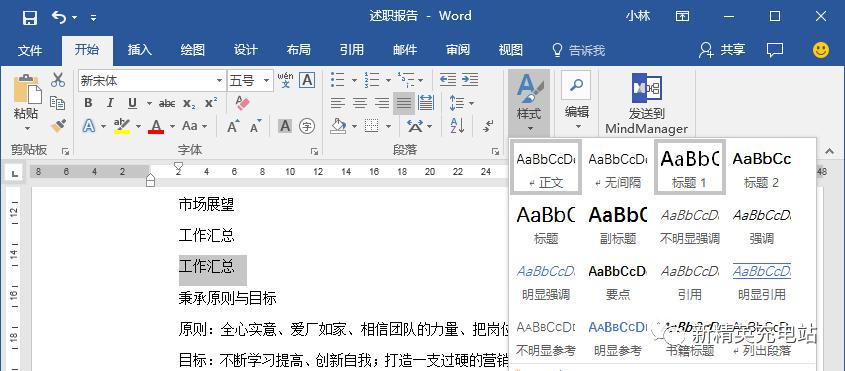Open Customize Quick Access Toolbar dropdown
This screenshot has height=371, width=845.
pyautogui.click(x=93, y=18)
